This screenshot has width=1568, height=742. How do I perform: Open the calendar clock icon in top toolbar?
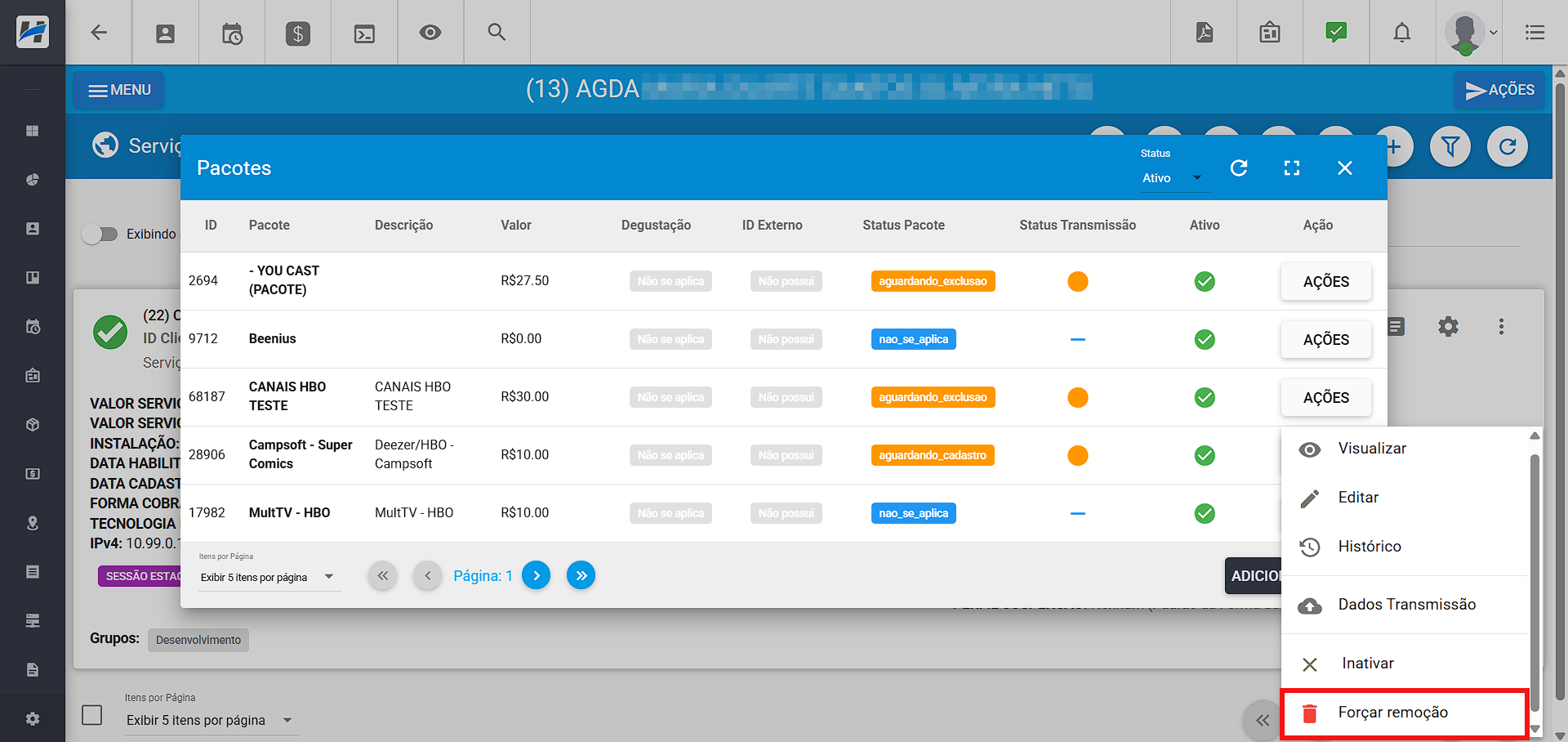(232, 33)
